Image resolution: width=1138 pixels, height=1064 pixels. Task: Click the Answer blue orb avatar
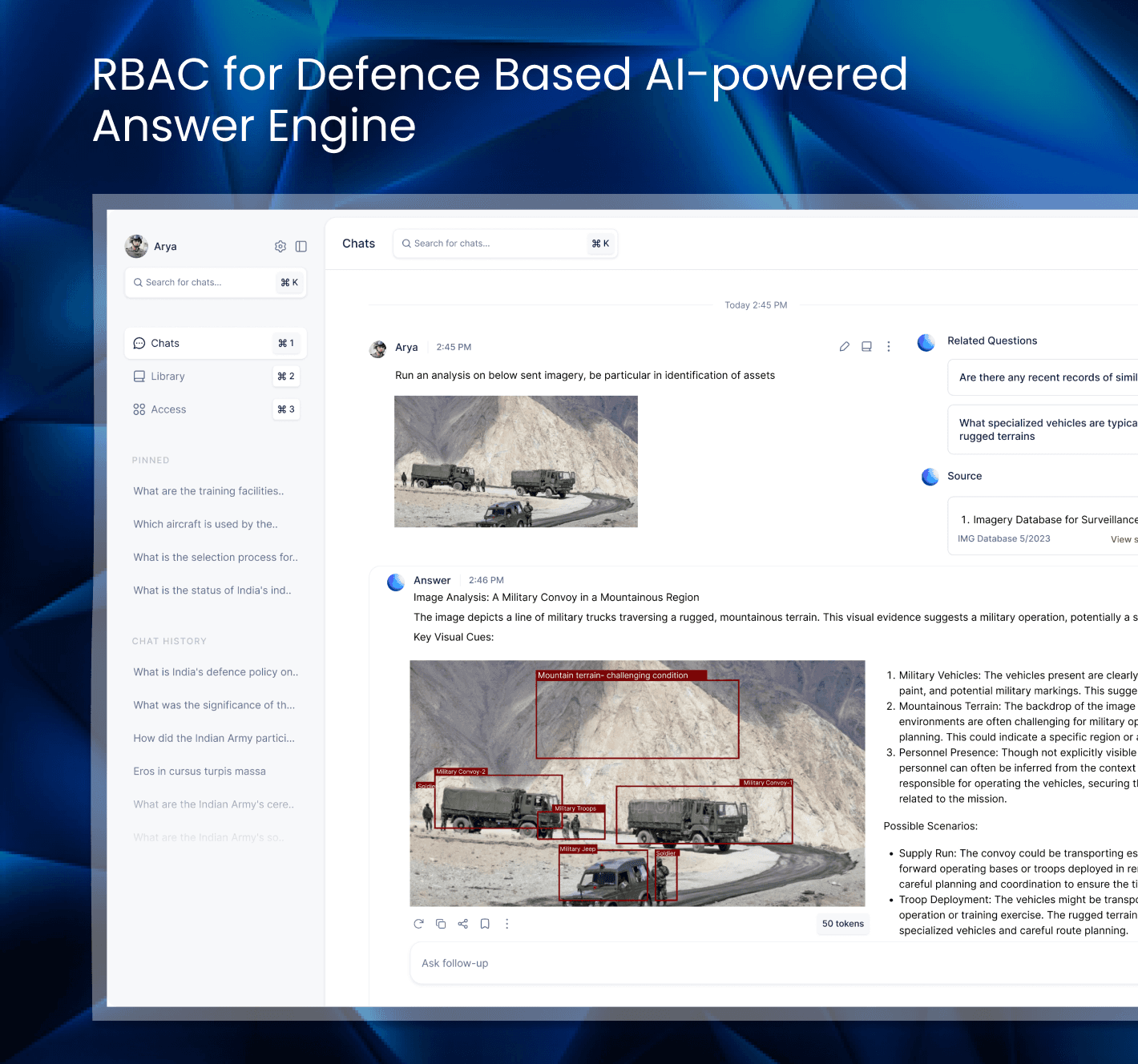click(396, 582)
